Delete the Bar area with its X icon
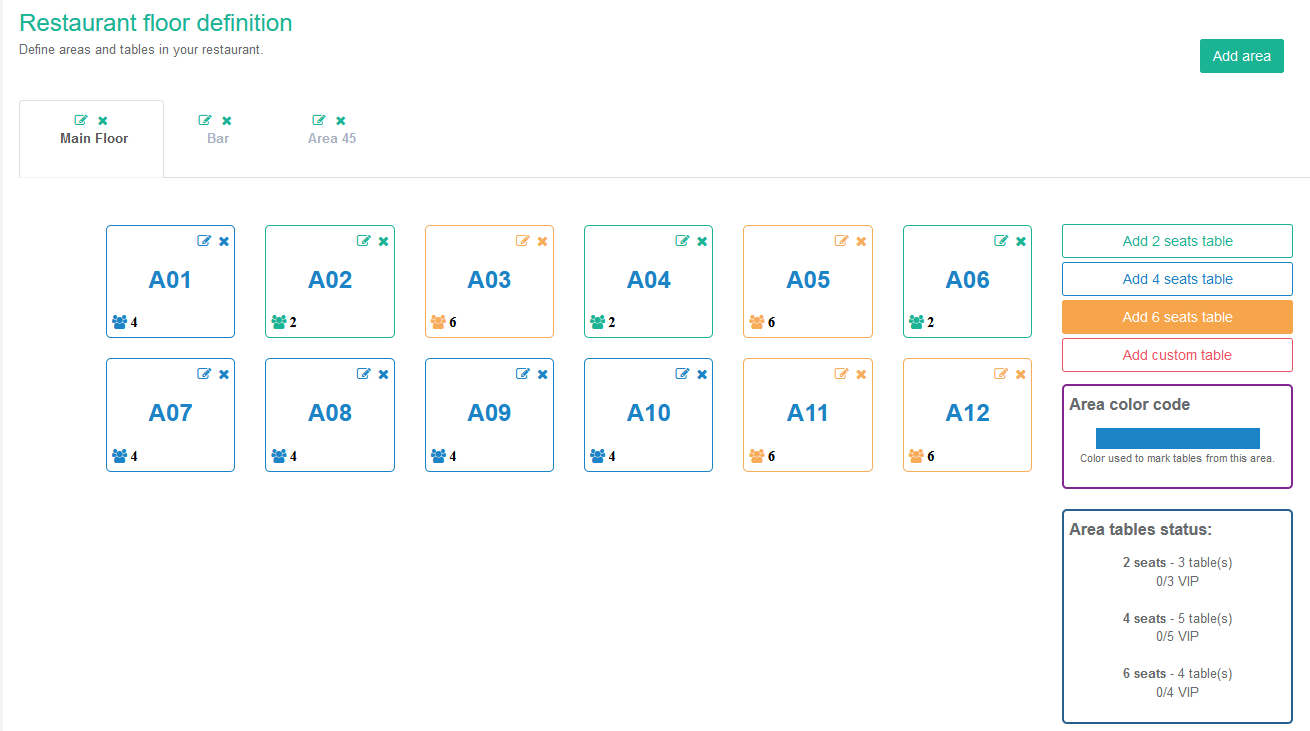Viewport: 1310px width, 731px height. 226,120
